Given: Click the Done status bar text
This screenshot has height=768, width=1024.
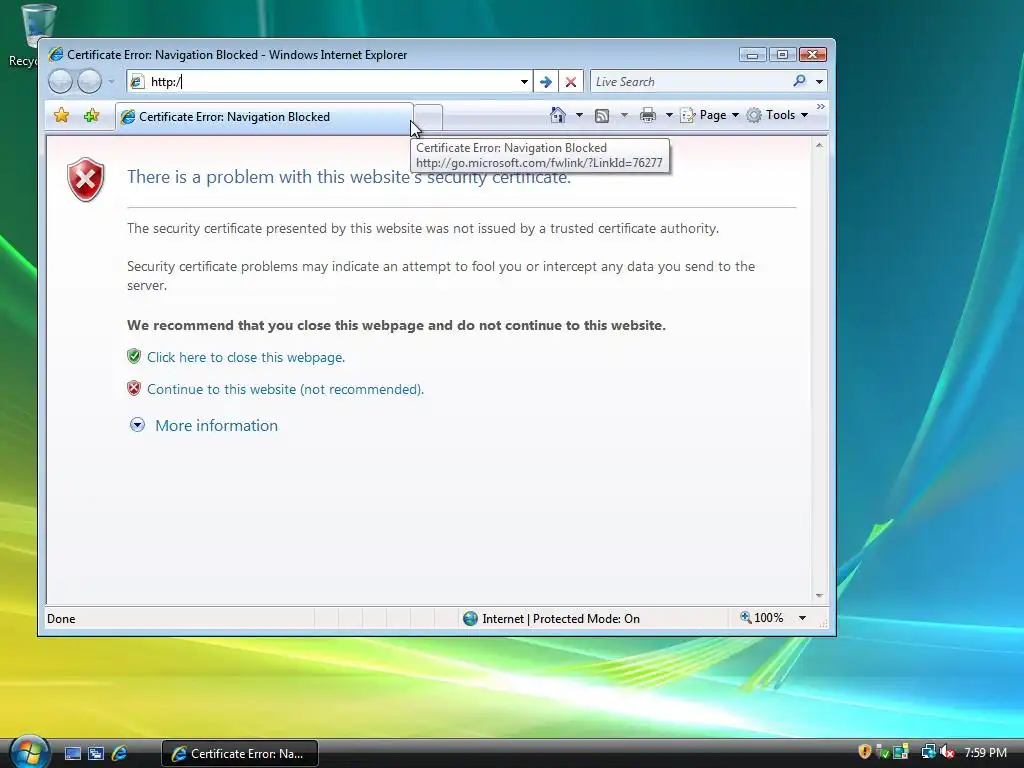Looking at the screenshot, I should click(61, 618).
